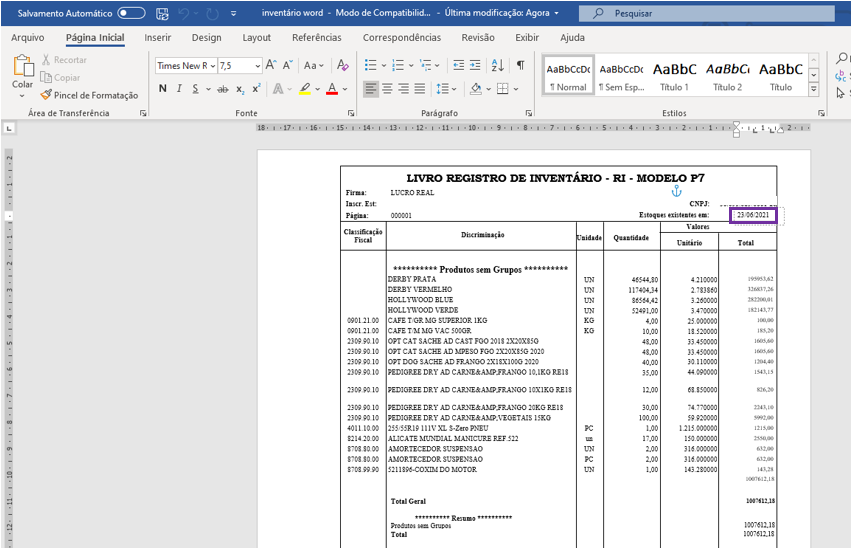Click the tab selector at ruler corner
The height and width of the screenshot is (548, 853).
pos(9,129)
